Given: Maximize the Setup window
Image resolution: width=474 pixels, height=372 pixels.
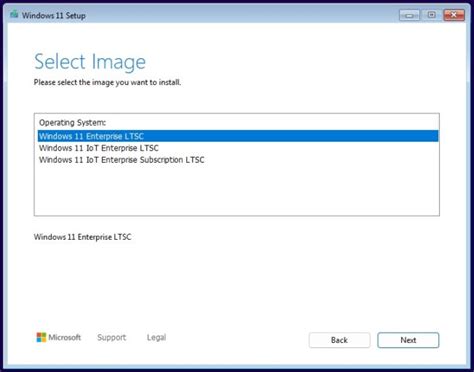Looking at the screenshot, I should [431, 15].
